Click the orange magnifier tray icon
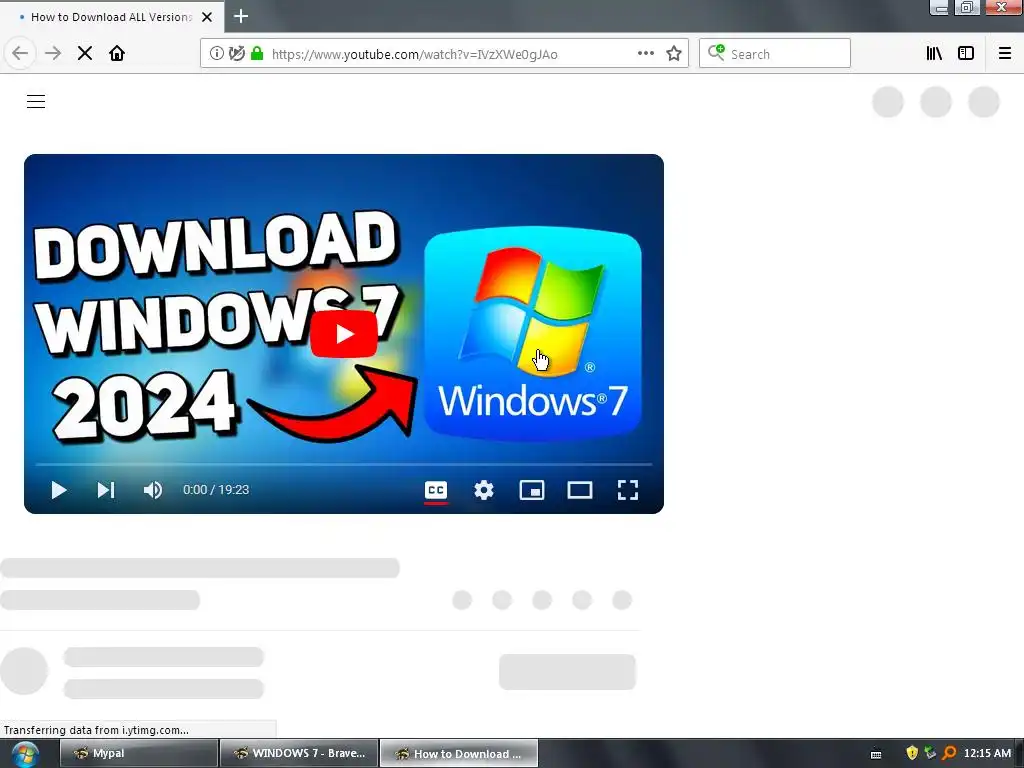The height and width of the screenshot is (768, 1024). point(950,753)
